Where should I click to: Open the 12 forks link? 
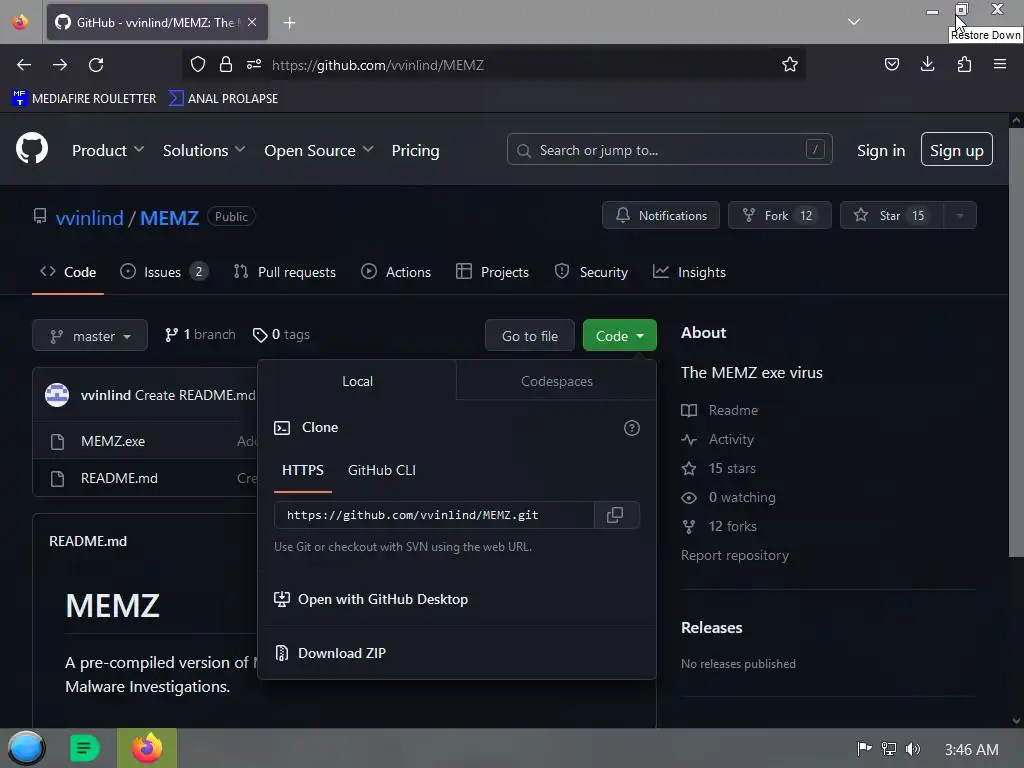(719, 526)
